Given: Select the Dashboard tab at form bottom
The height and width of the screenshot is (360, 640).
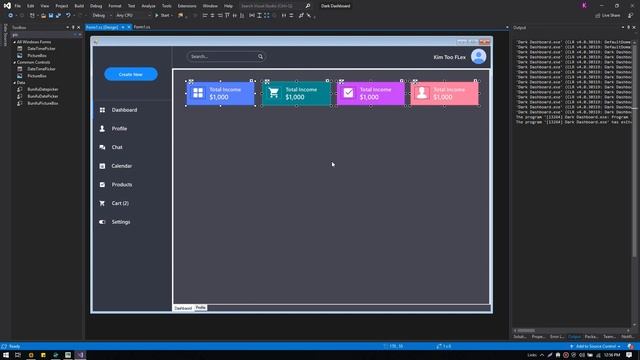Looking at the screenshot, I should click(x=183, y=308).
